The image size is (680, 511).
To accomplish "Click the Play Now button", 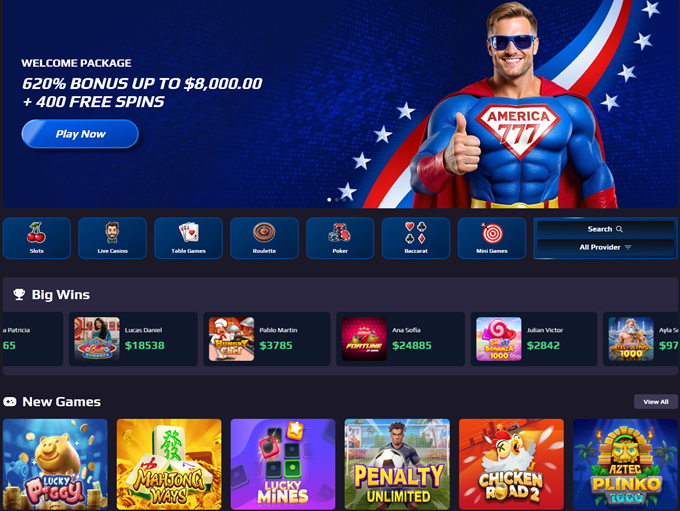I will pyautogui.click(x=80, y=134).
